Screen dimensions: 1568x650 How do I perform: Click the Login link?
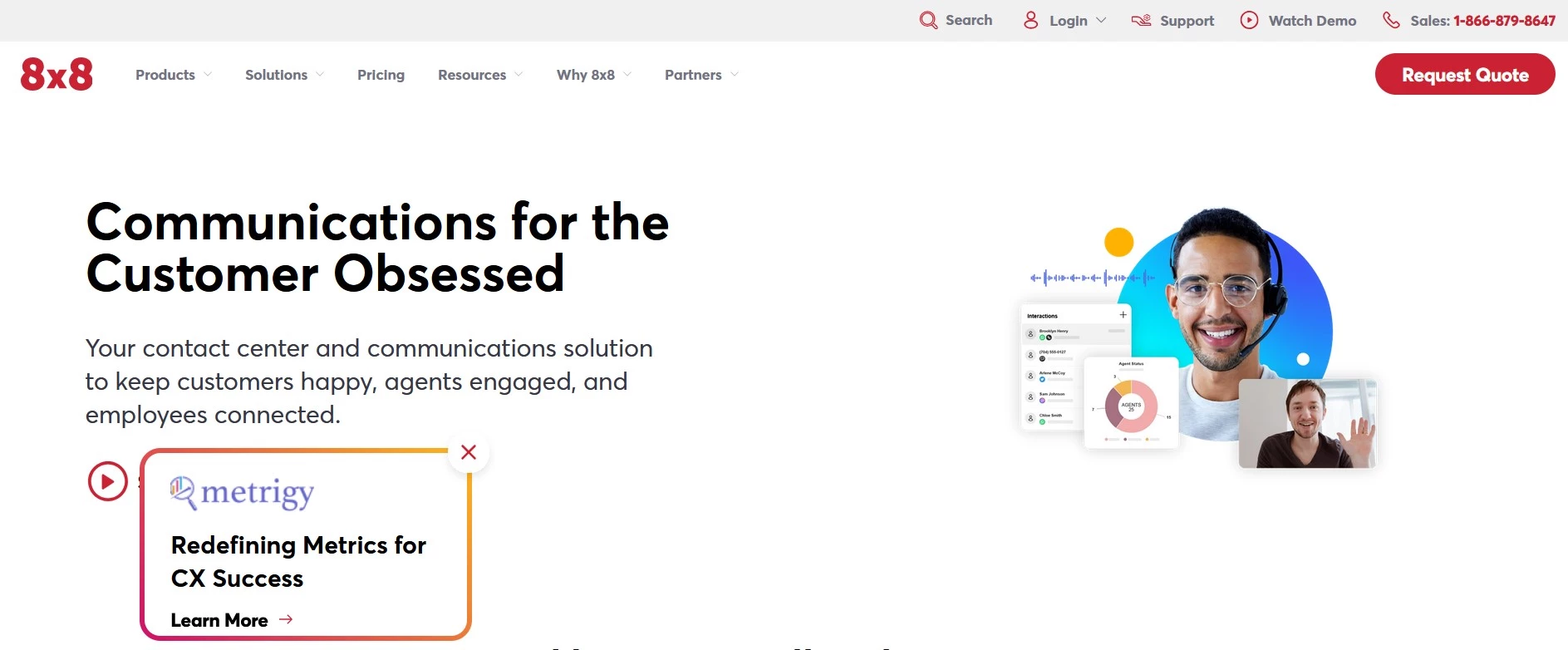coord(1069,21)
